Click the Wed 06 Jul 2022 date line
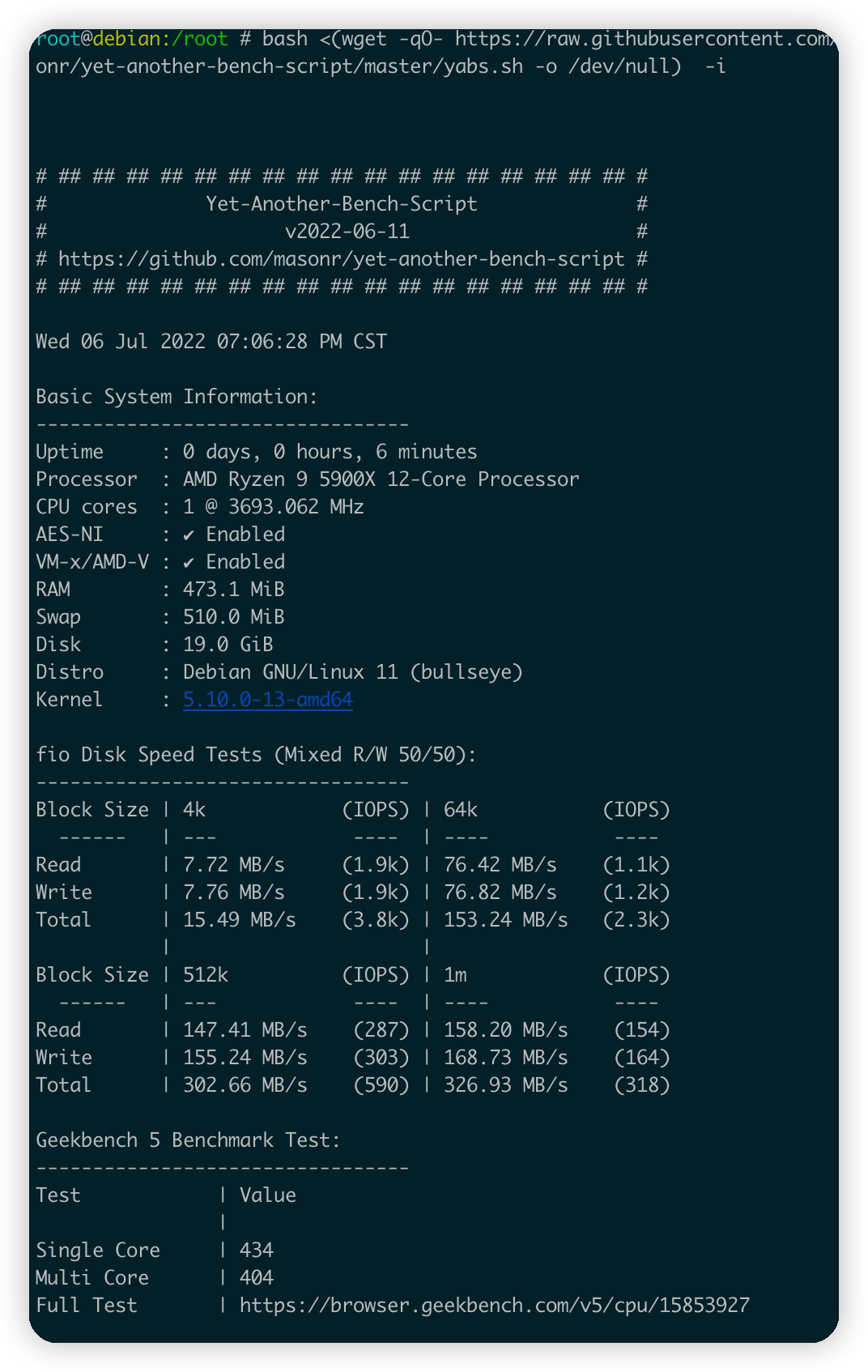This screenshot has width=868, height=1372. coord(211,342)
